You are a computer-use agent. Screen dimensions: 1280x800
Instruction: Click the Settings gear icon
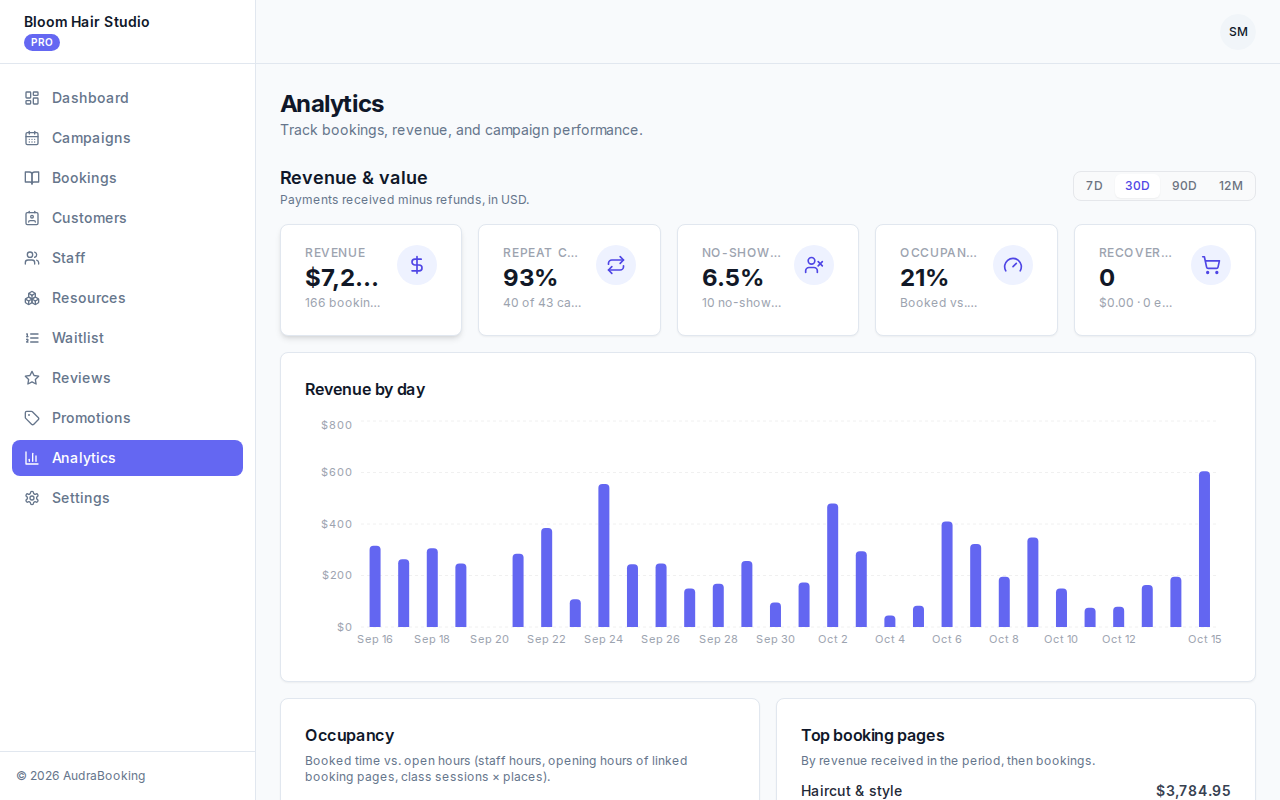click(x=32, y=498)
